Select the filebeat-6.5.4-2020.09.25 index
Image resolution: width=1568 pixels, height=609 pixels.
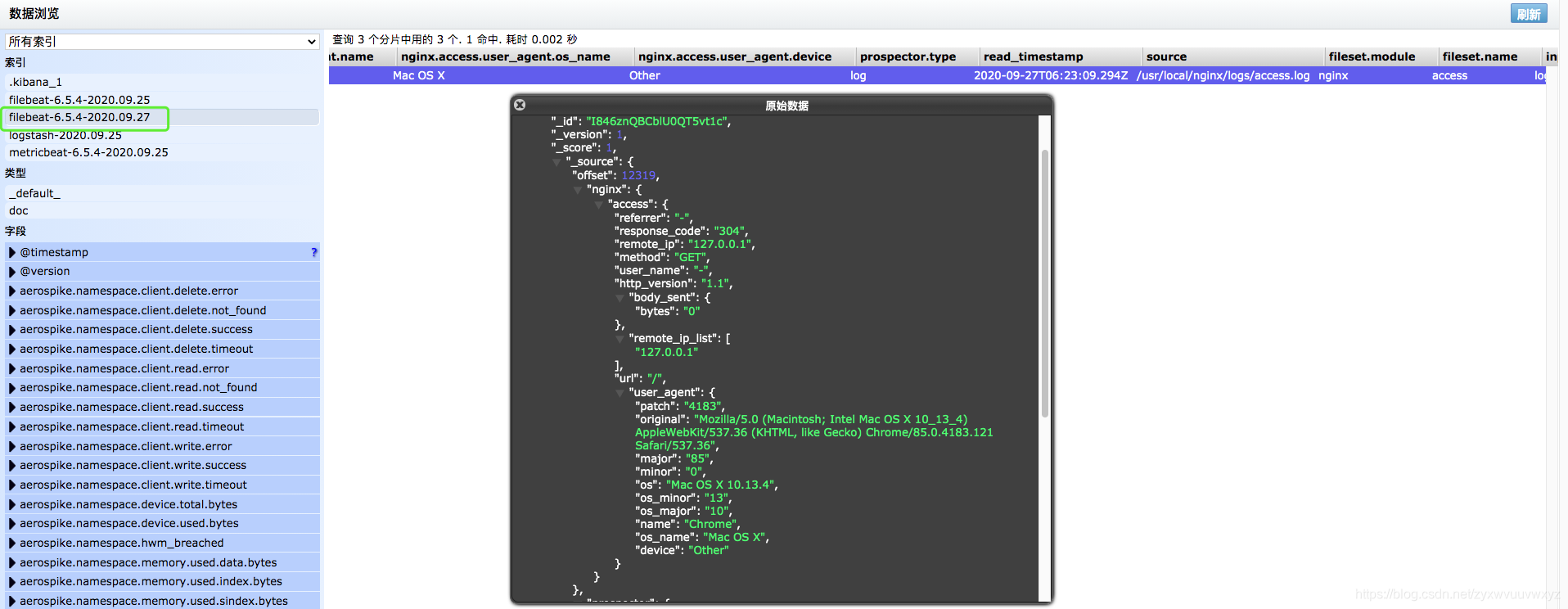162,100
